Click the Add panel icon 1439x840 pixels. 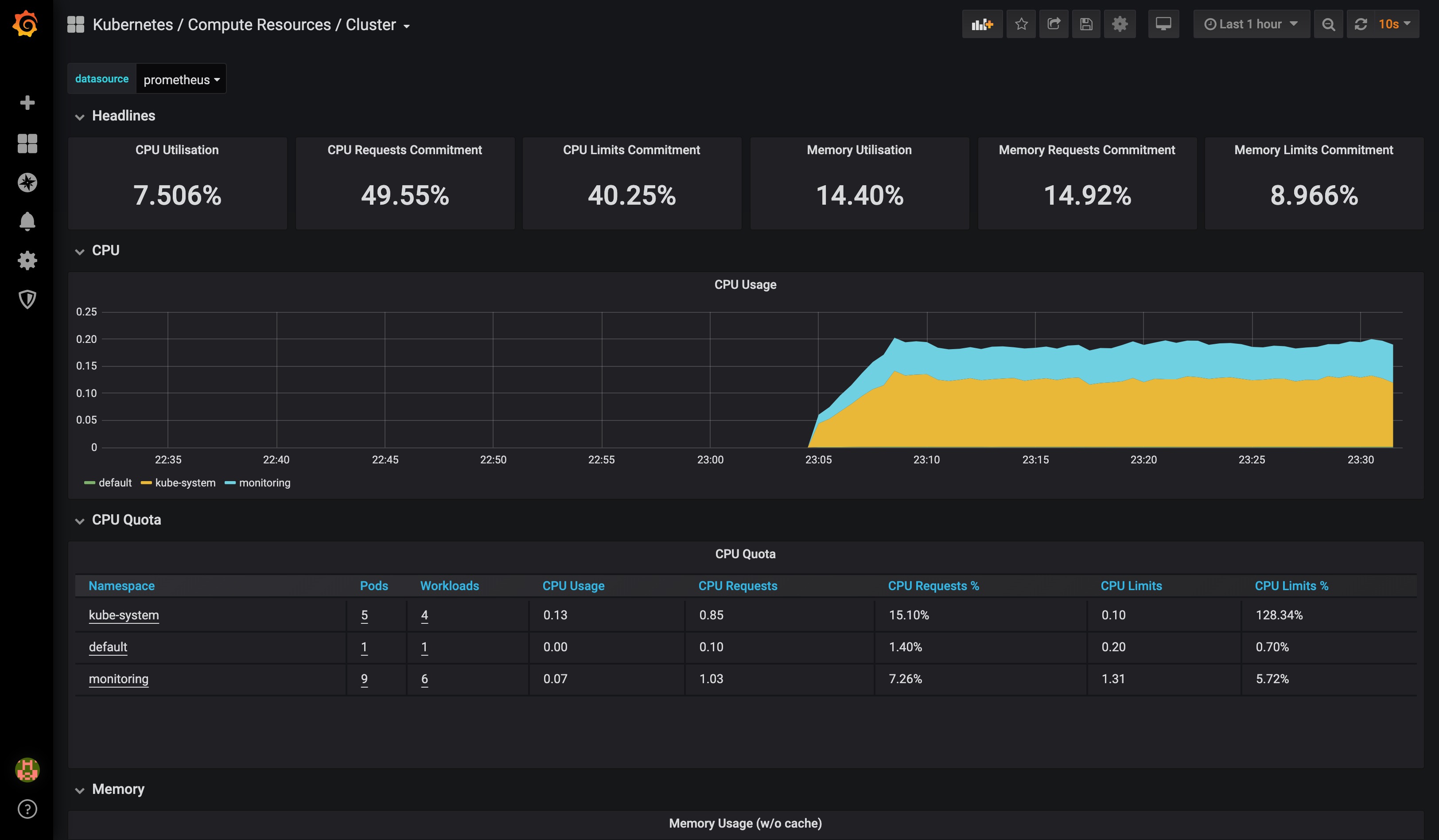(982, 24)
